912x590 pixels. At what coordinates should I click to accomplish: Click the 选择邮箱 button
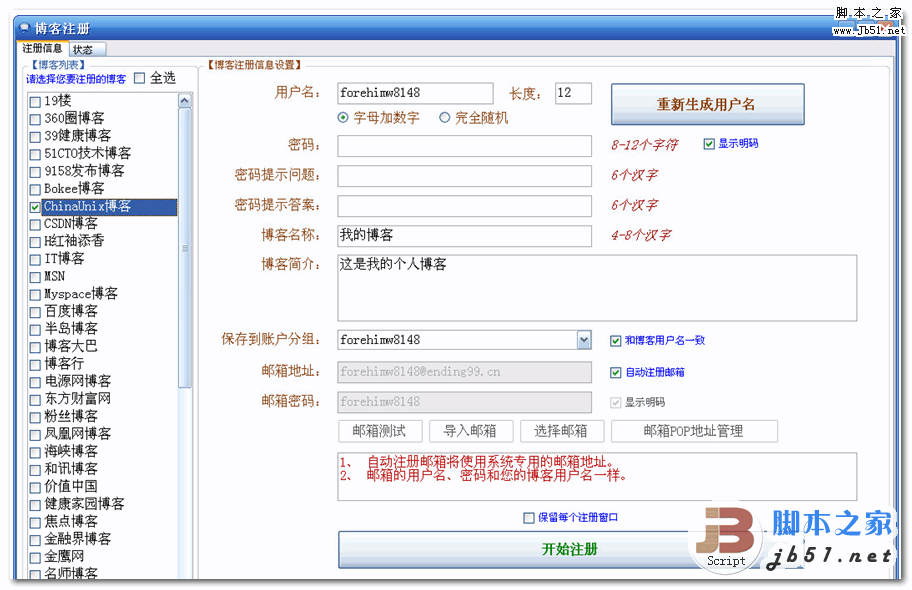tap(562, 431)
